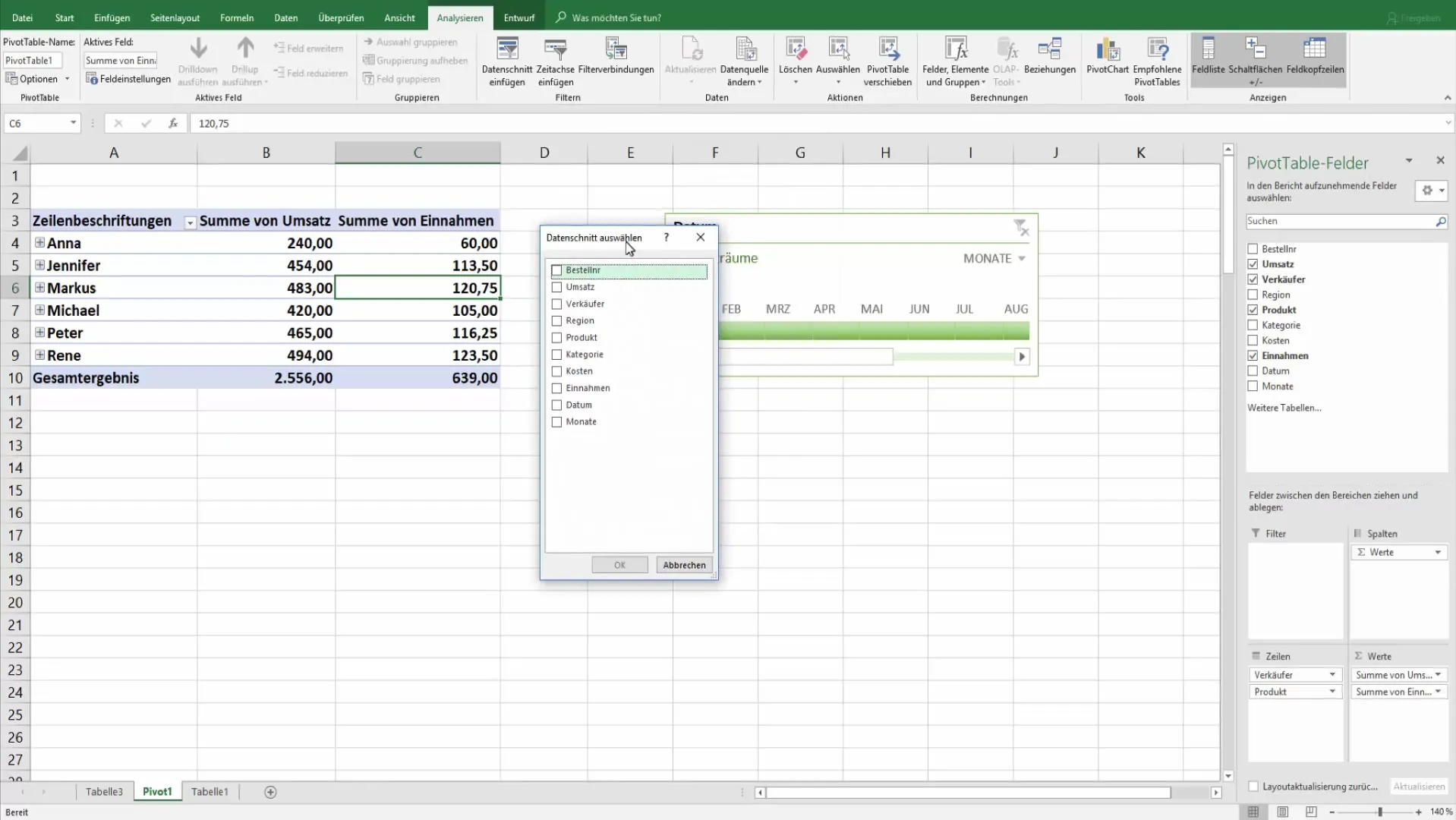The height and width of the screenshot is (820, 1456).
Task: Switch to sheet Tabelle1
Action: [x=210, y=791]
